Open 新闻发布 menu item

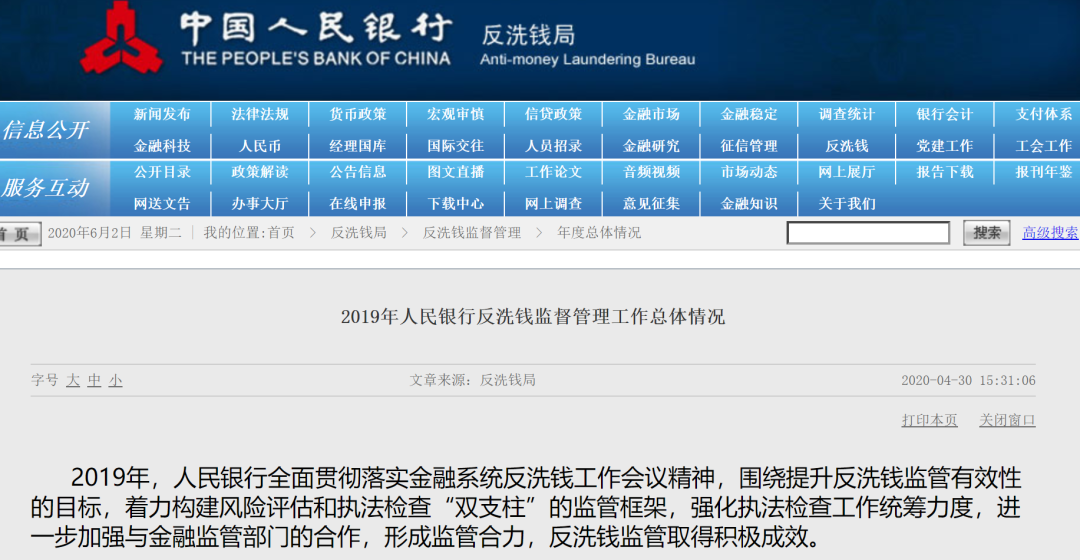162,114
